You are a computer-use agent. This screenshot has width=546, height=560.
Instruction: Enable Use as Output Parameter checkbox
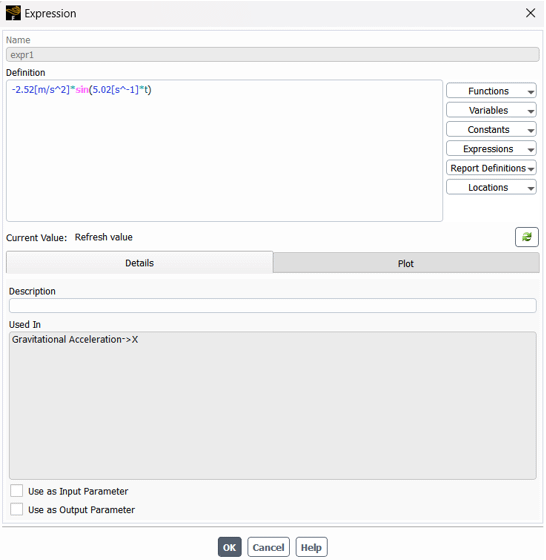pyautogui.click(x=16, y=509)
